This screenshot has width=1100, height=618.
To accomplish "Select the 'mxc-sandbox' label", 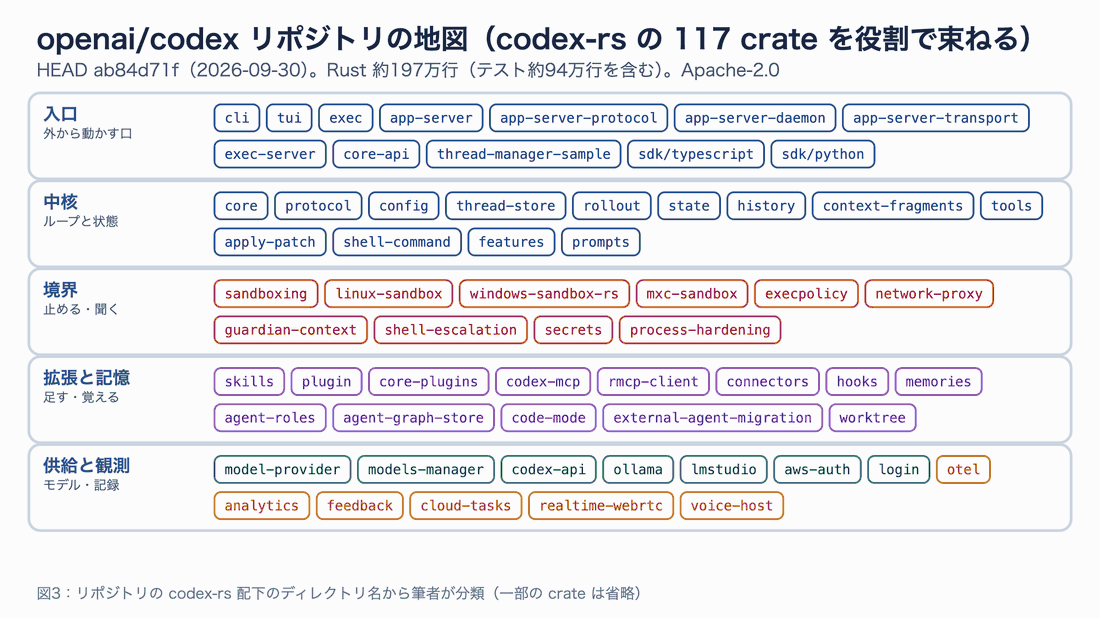I will pos(692,294).
